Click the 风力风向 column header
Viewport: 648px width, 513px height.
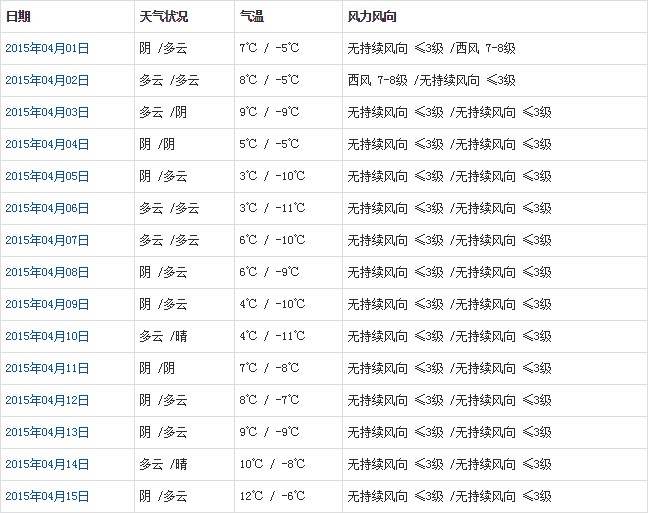[x=372, y=17]
